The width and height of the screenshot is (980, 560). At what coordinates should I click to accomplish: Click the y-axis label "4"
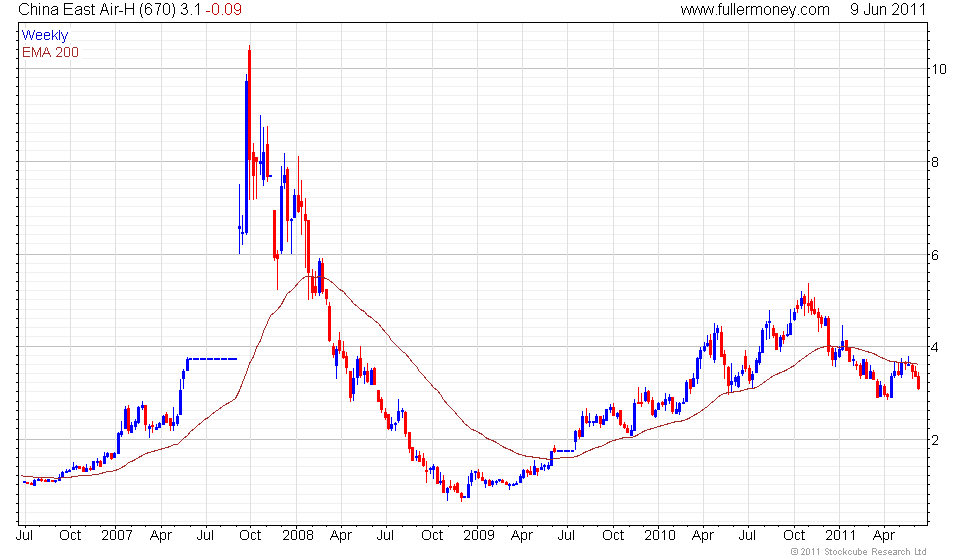[935, 348]
